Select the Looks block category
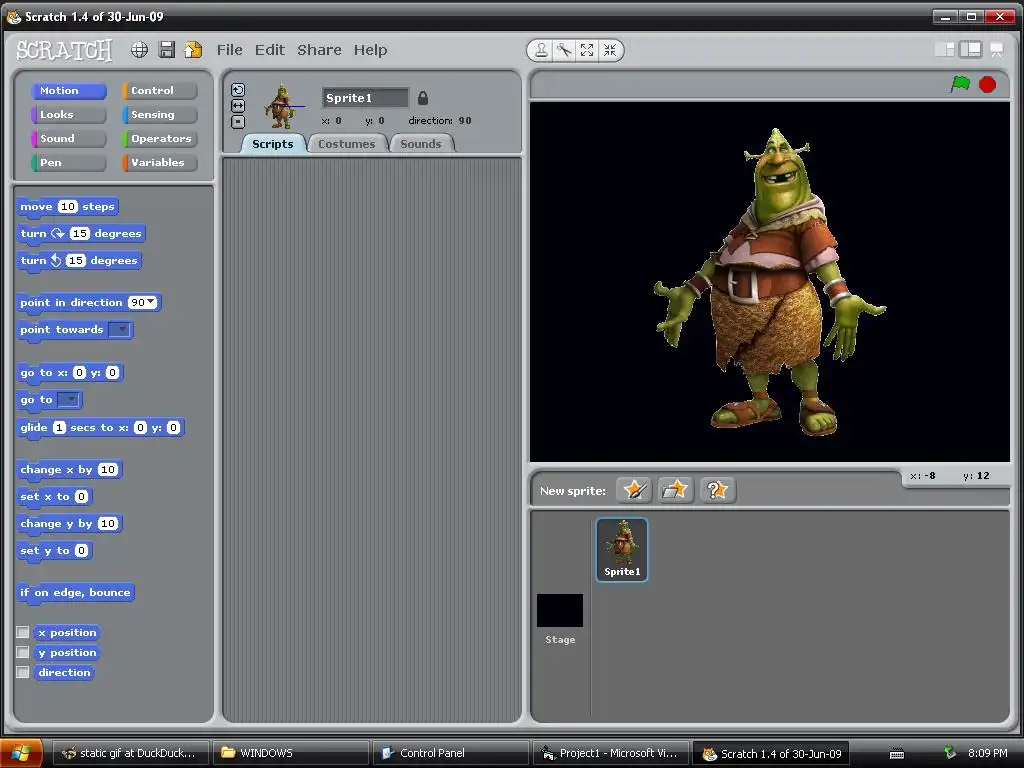1024x768 pixels. (x=69, y=115)
